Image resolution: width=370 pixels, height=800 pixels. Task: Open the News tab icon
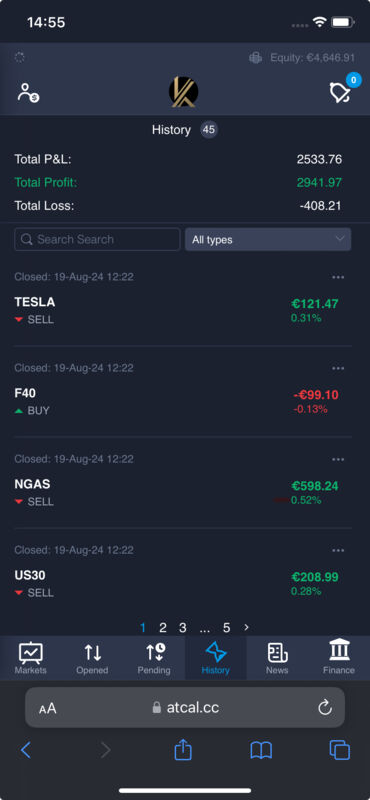coord(277,653)
